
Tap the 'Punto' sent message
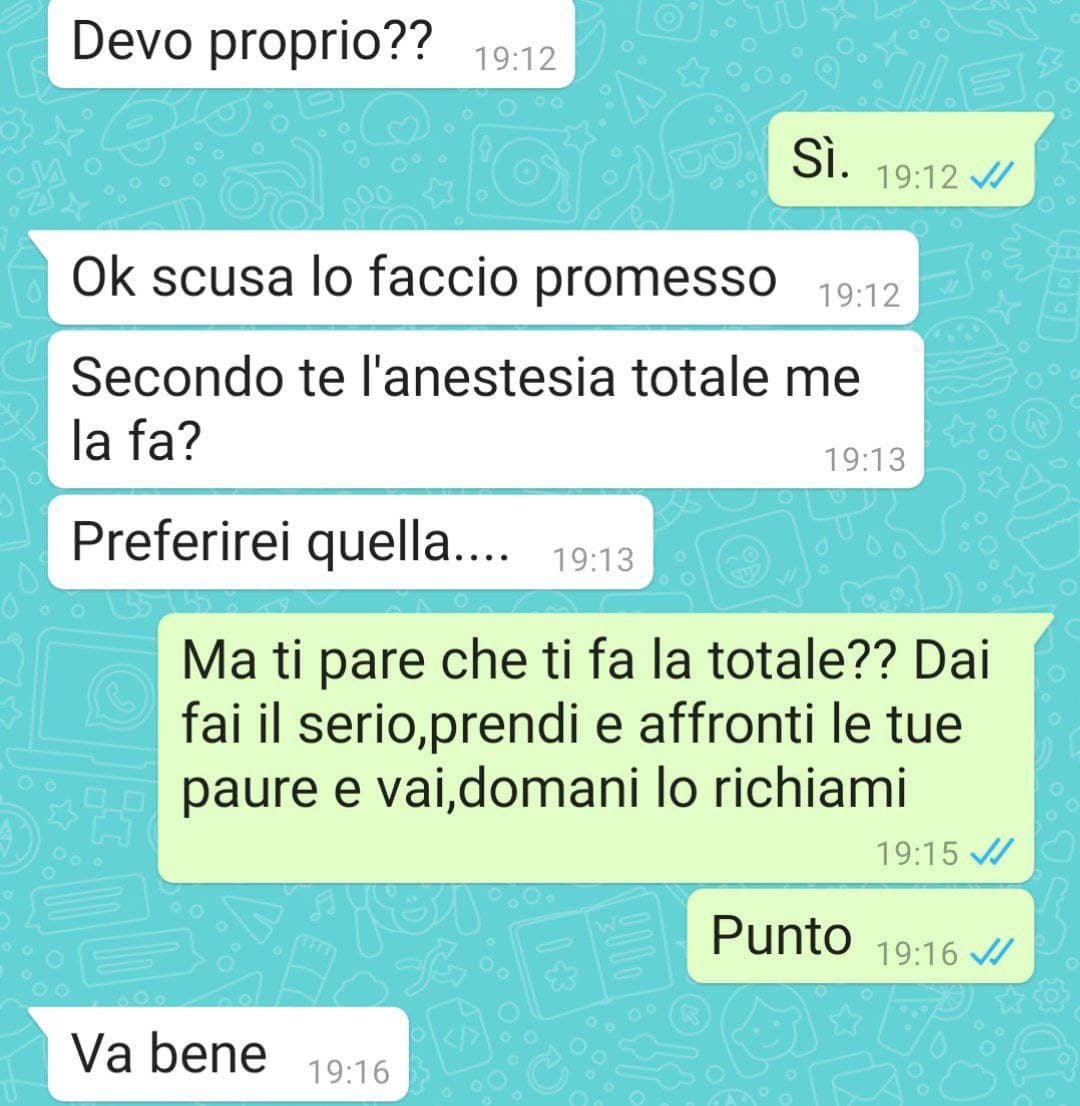pos(861,936)
